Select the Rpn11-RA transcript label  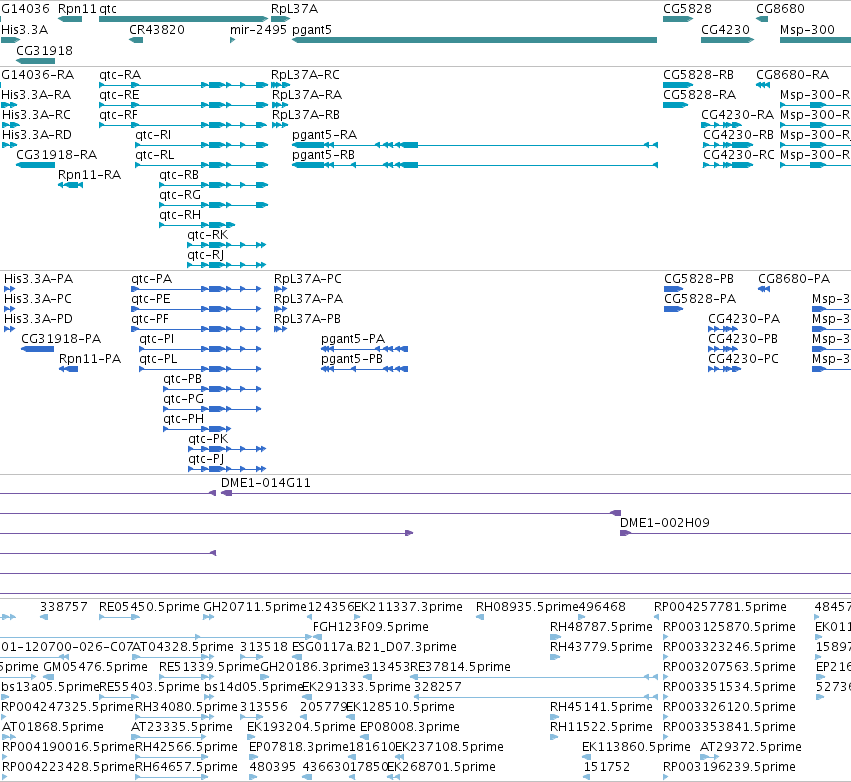[90, 175]
